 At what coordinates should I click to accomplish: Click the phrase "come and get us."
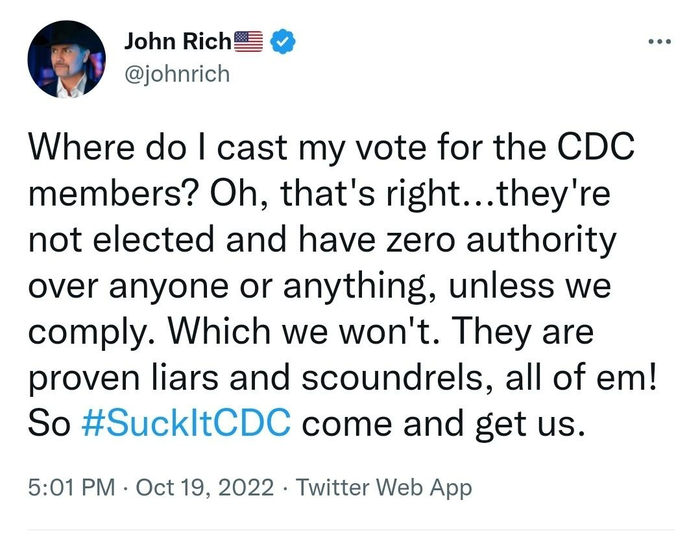(x=441, y=423)
